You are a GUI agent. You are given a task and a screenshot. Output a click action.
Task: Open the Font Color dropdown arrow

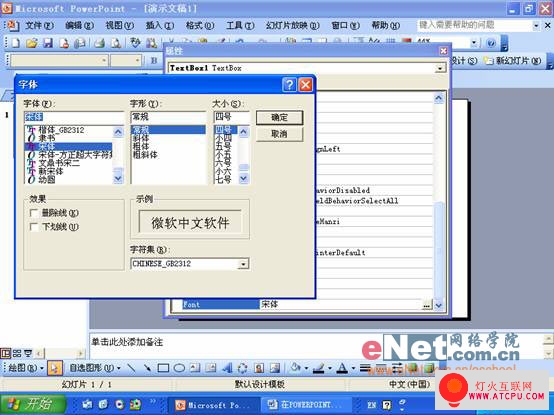pos(353,368)
